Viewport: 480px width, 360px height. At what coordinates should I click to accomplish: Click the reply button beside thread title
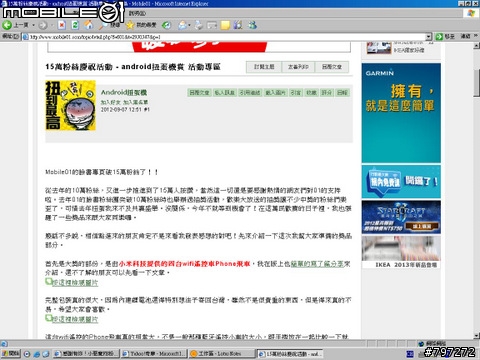(x=332, y=67)
